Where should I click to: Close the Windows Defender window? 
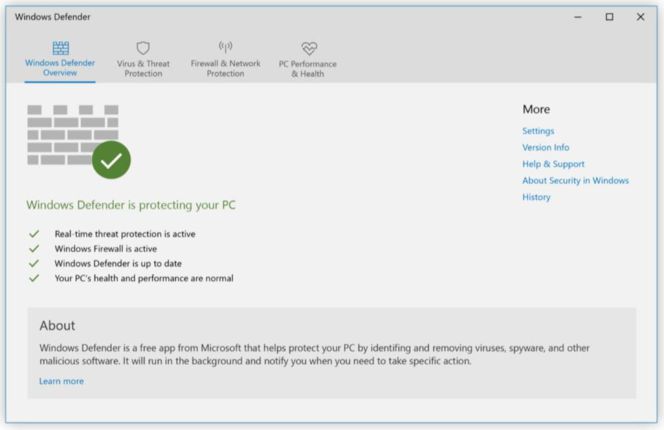640,17
